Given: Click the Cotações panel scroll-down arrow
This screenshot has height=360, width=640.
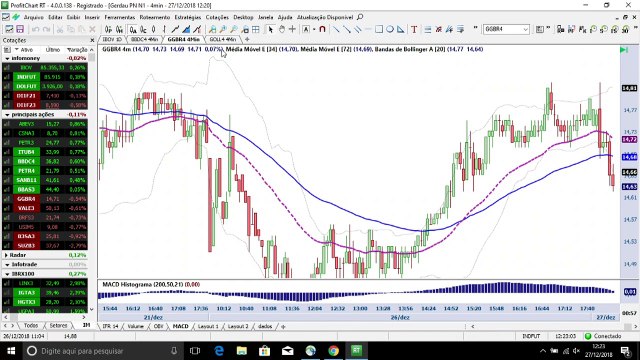Looking at the screenshot, I should click(92, 309).
